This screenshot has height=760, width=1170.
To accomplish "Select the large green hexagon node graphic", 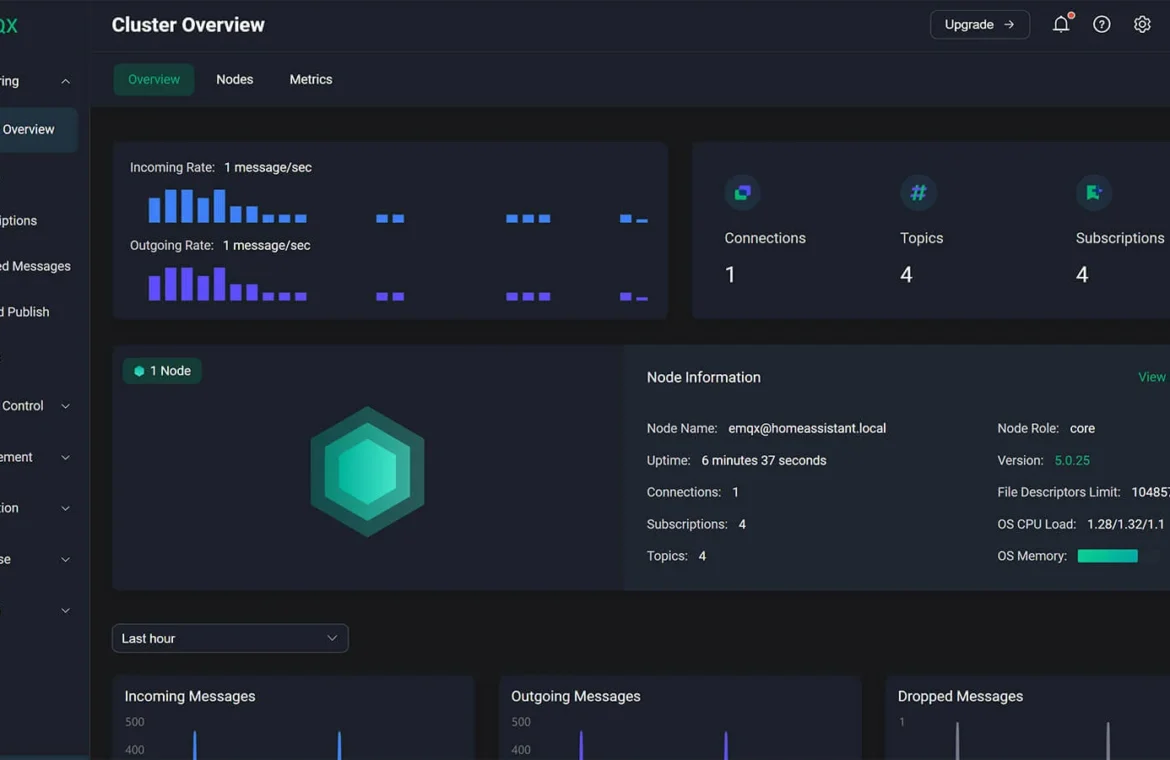I will pos(367,471).
